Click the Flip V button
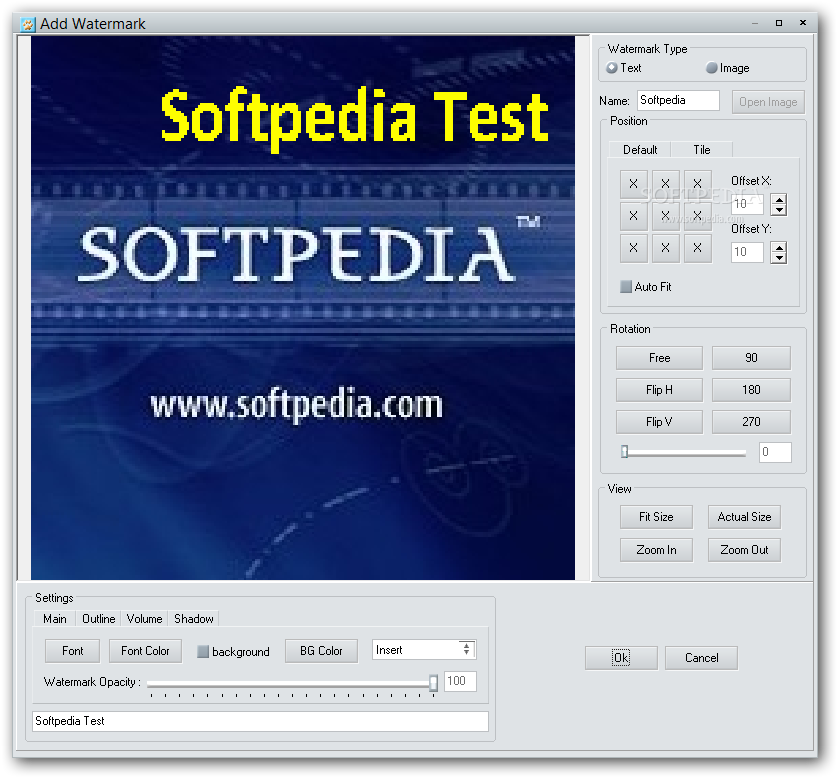 point(659,422)
